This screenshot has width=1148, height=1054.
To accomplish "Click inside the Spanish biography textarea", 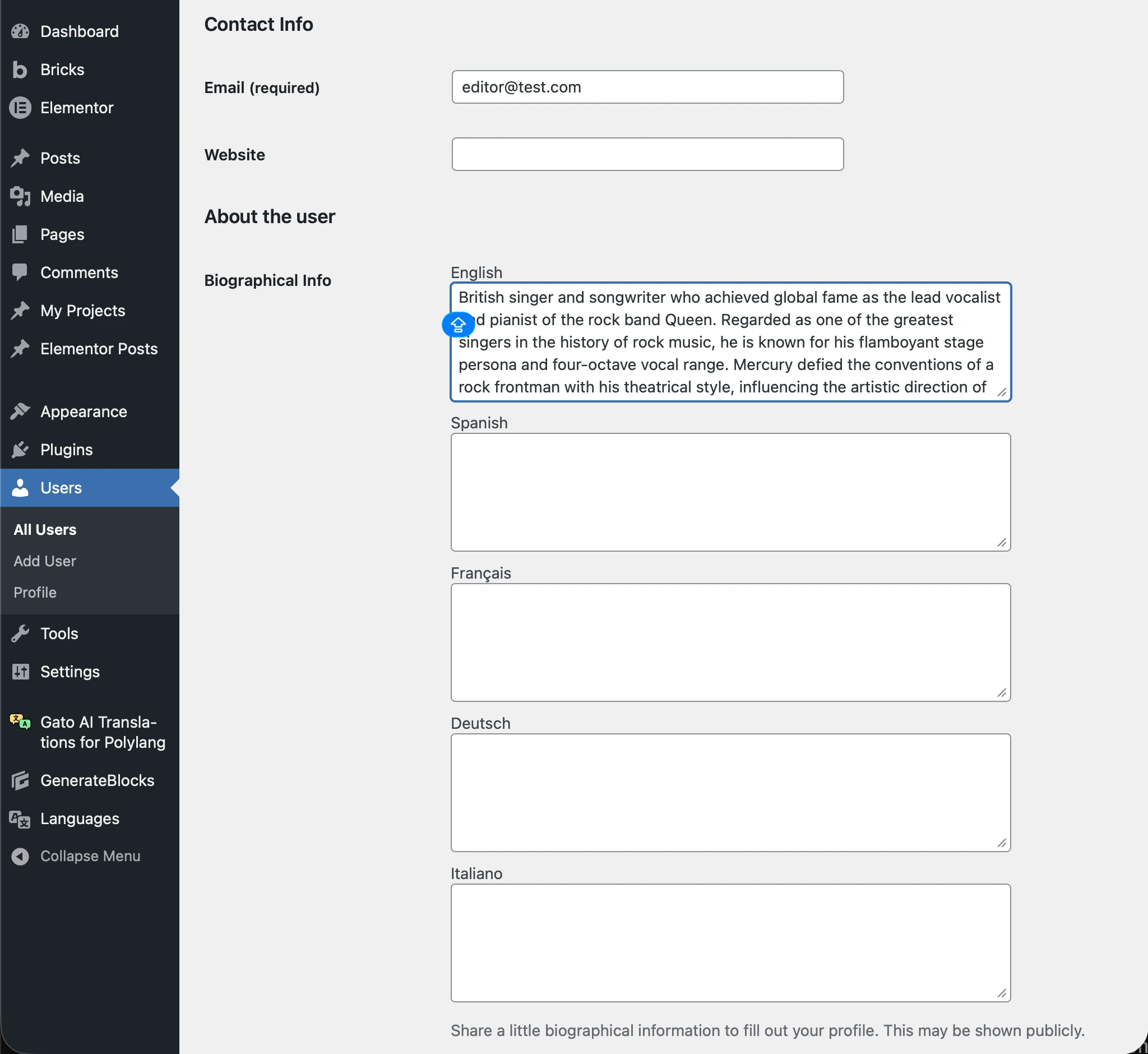I will pyautogui.click(x=730, y=492).
